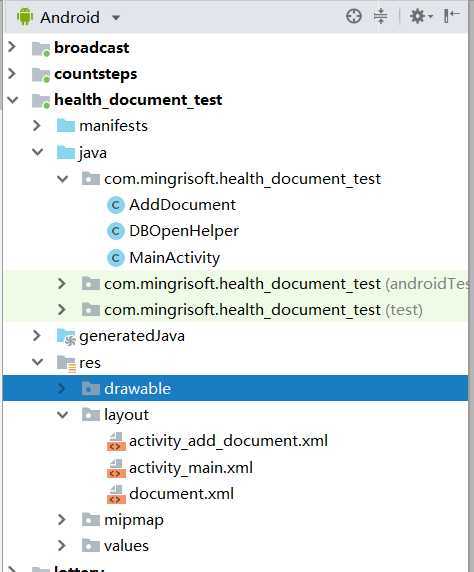Viewport: 474px width, 572px height.
Task: Open the Android view dropdown
Action: (70, 17)
